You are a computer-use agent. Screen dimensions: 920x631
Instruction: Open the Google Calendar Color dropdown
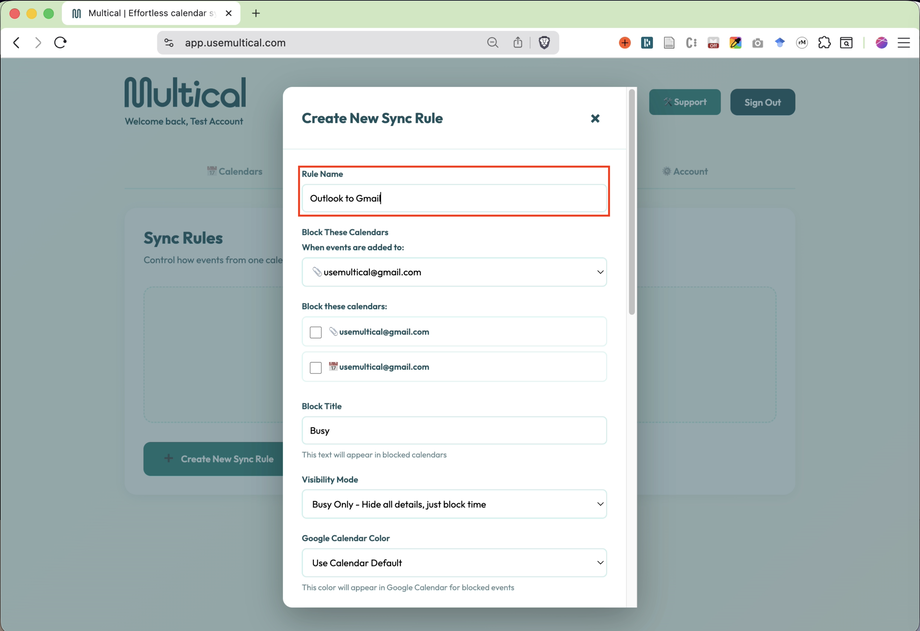(x=454, y=563)
